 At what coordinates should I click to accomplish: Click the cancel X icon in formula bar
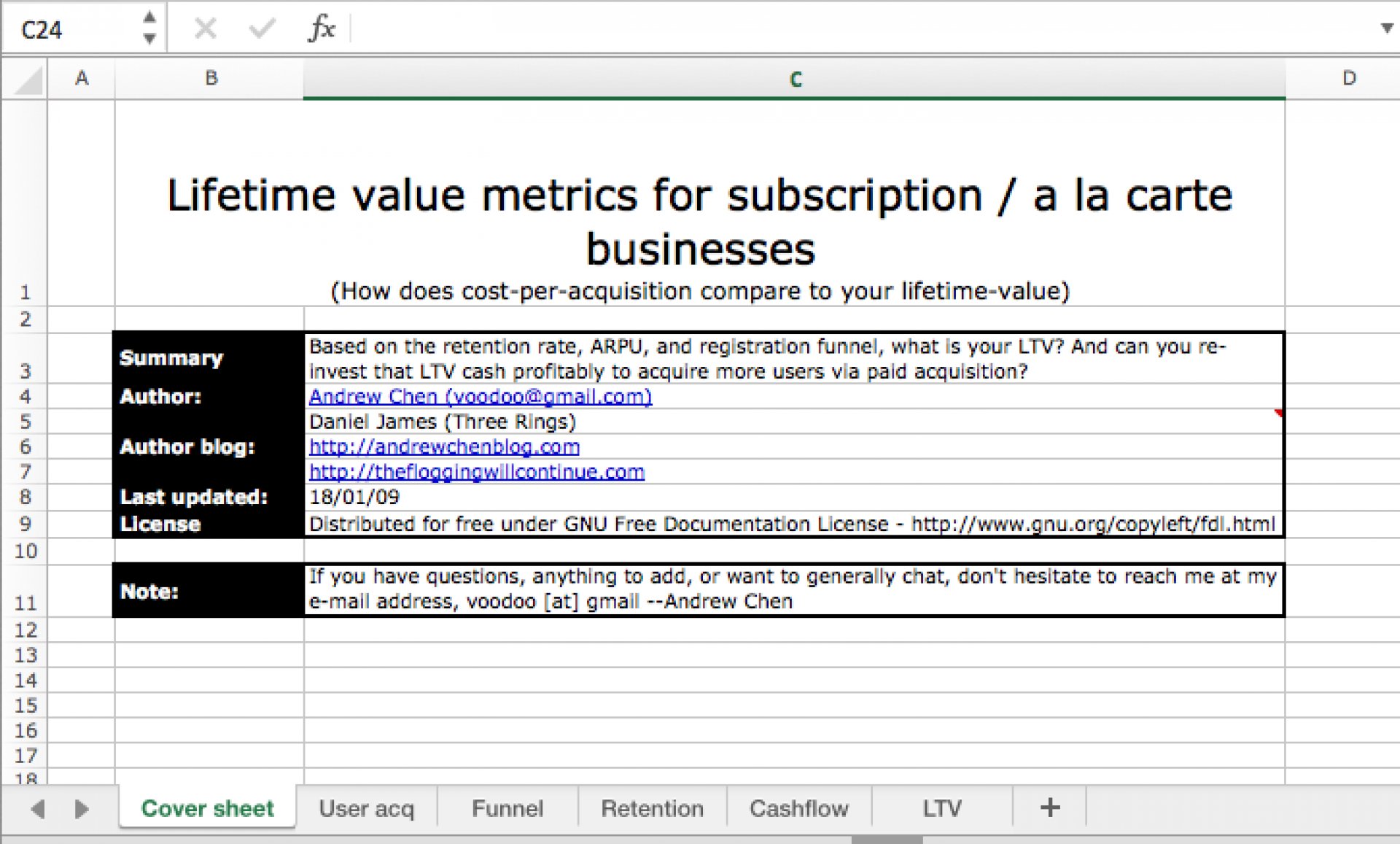pos(206,28)
